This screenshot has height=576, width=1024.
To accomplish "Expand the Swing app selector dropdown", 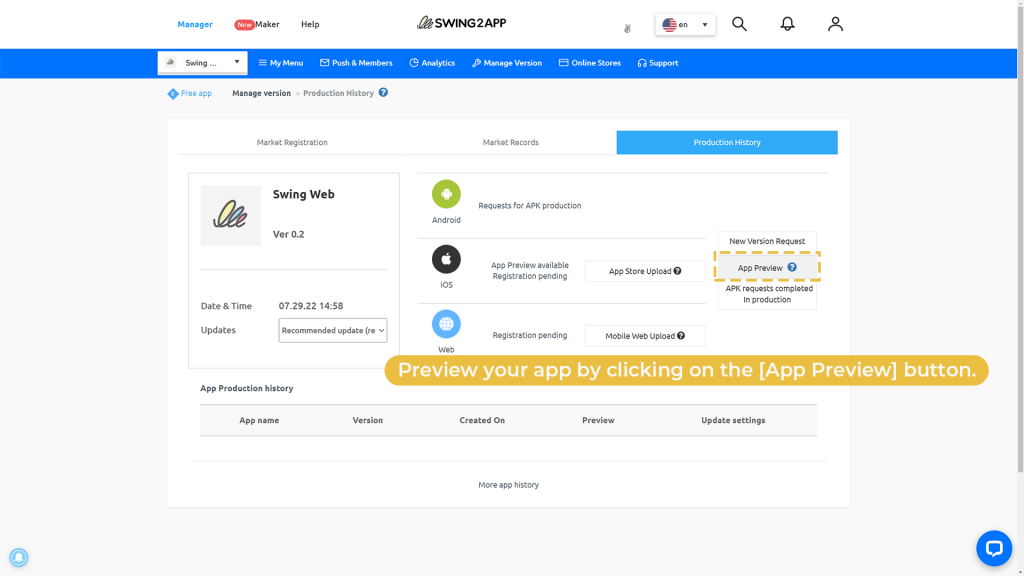I will [x=202, y=63].
